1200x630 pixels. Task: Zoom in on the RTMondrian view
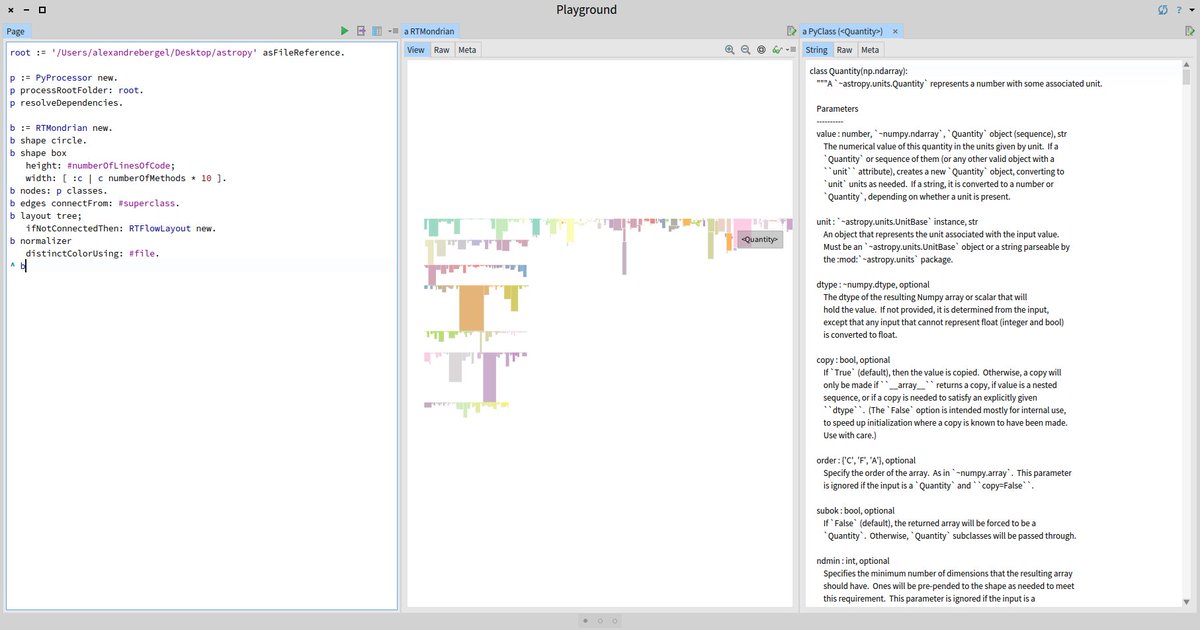click(x=730, y=50)
